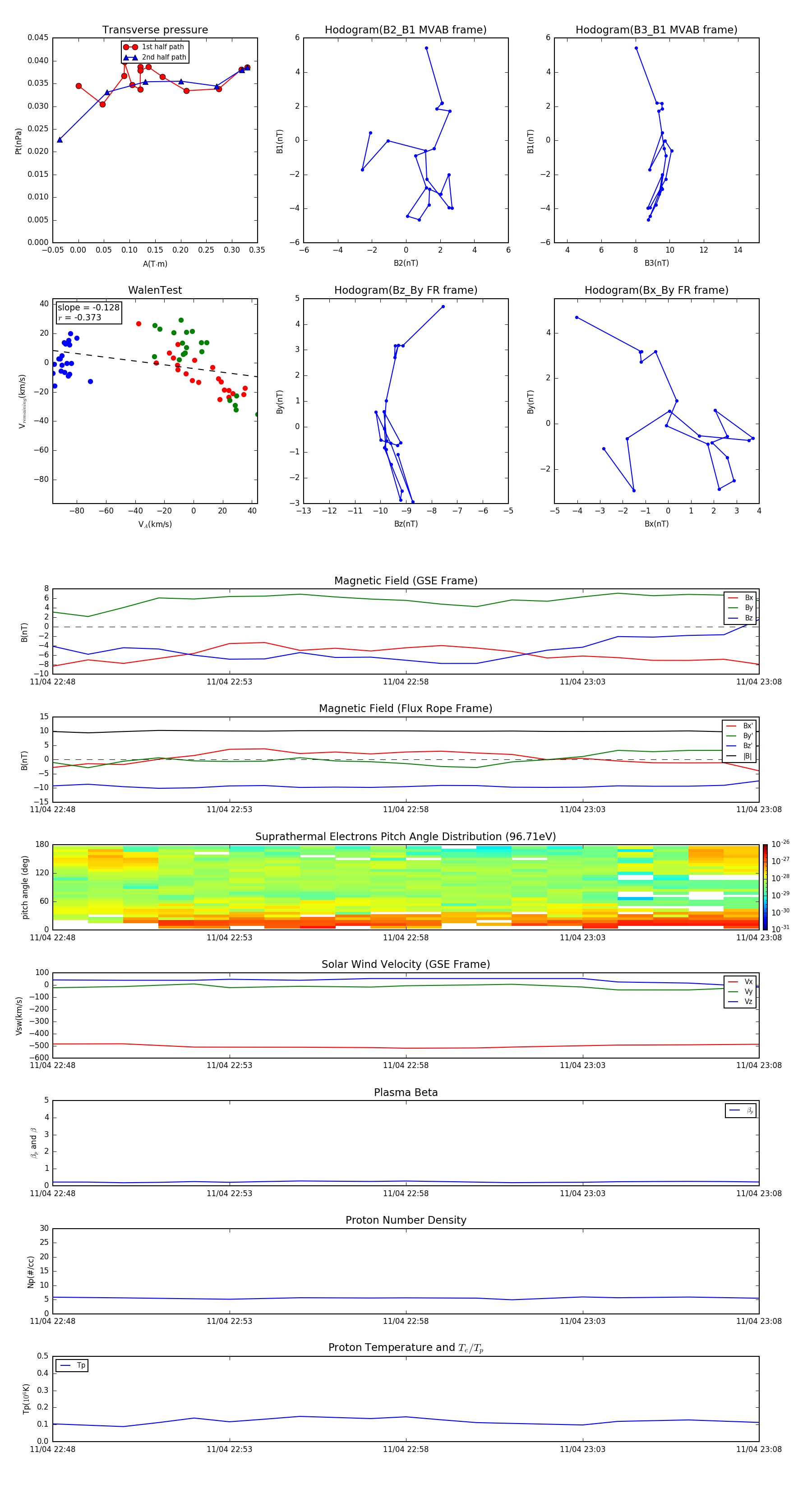Click '11/04 22:58' tick under Plasma Beta

point(406,1193)
